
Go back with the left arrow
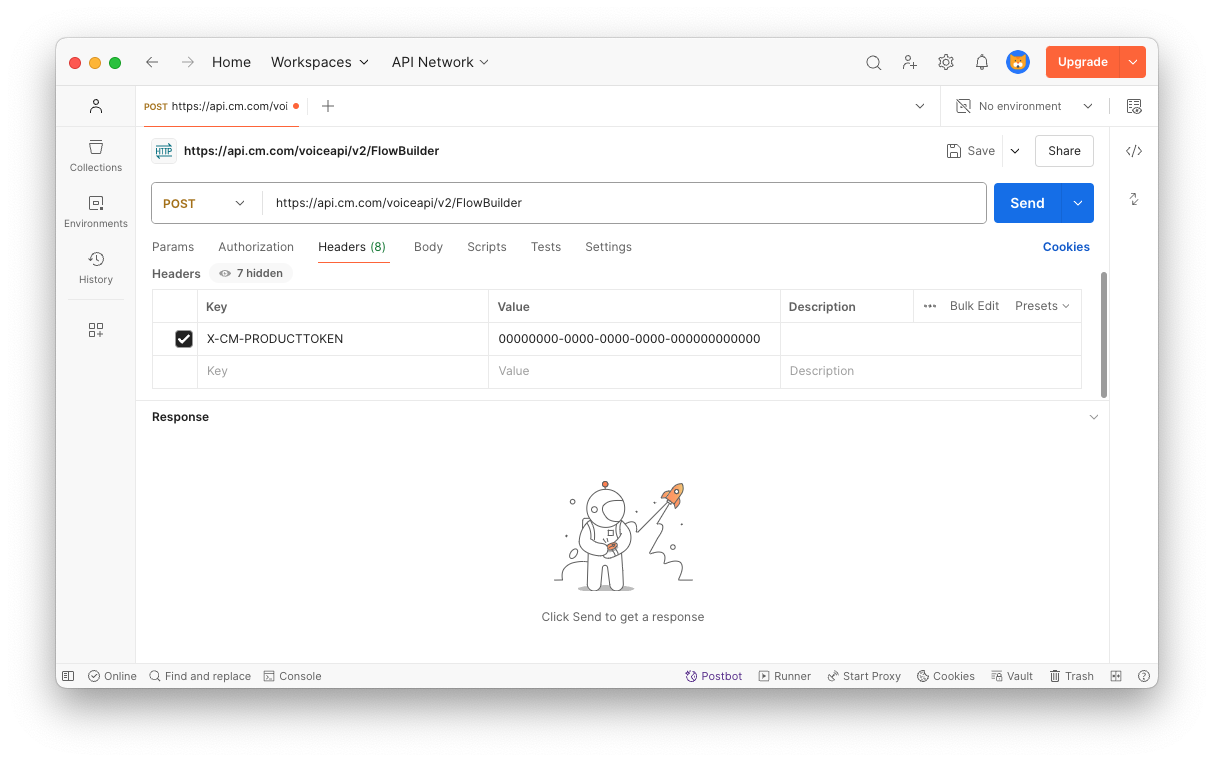point(152,62)
